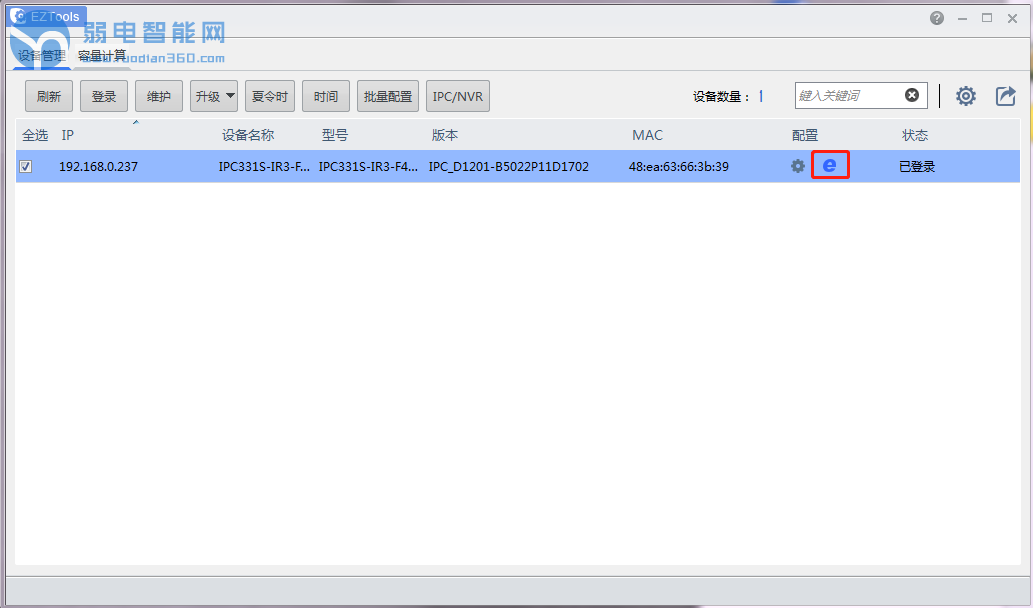Open the 维护 maintenance button
This screenshot has width=1033, height=608.
(159, 97)
